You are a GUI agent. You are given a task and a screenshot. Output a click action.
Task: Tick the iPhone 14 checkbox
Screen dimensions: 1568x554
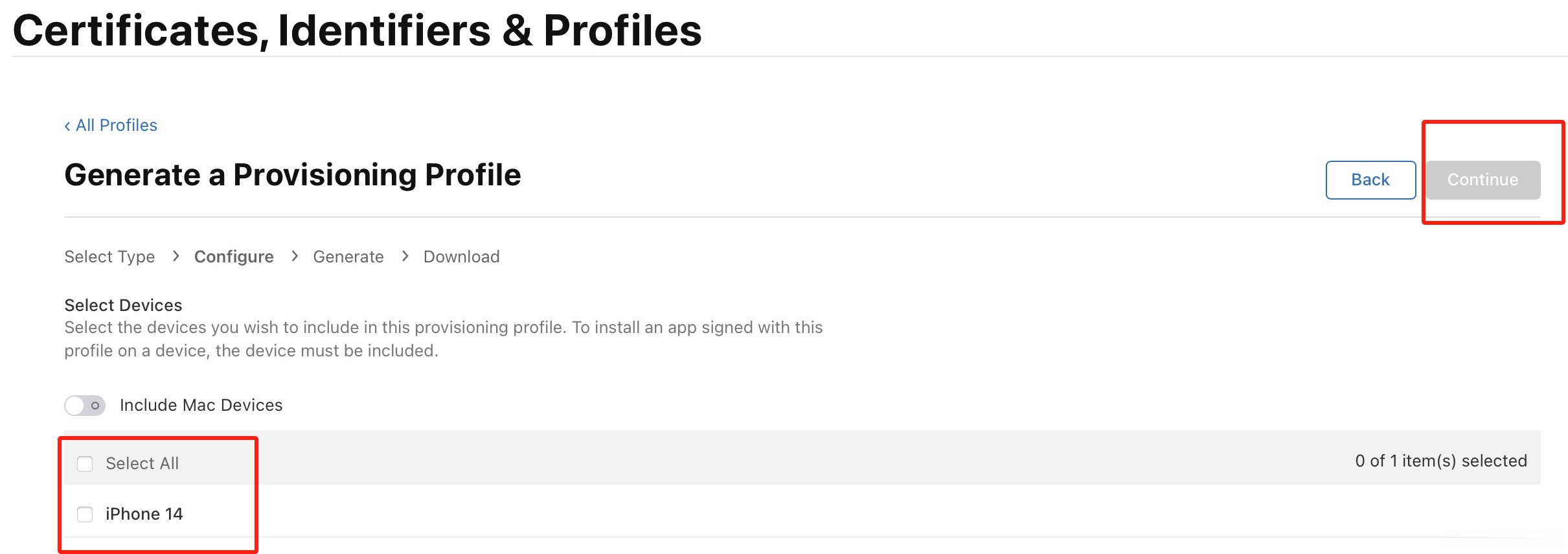[85, 514]
